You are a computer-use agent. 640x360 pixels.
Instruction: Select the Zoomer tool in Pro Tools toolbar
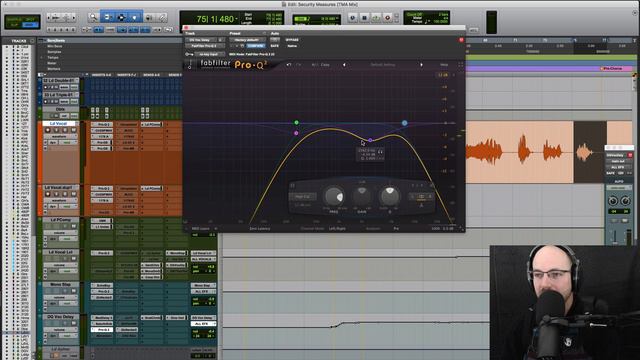pyautogui.click(x=93, y=17)
